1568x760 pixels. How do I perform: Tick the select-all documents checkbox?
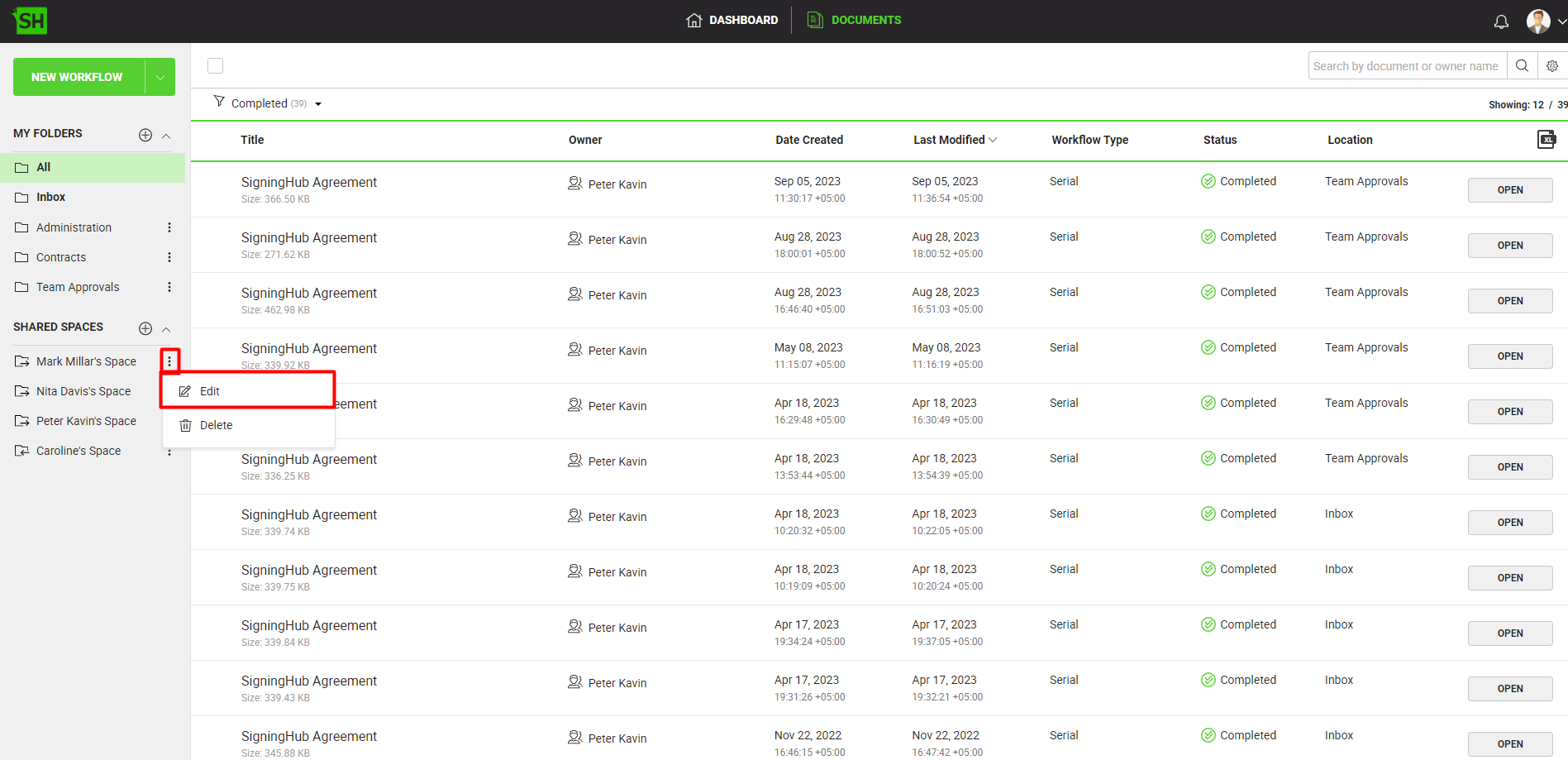click(x=216, y=66)
